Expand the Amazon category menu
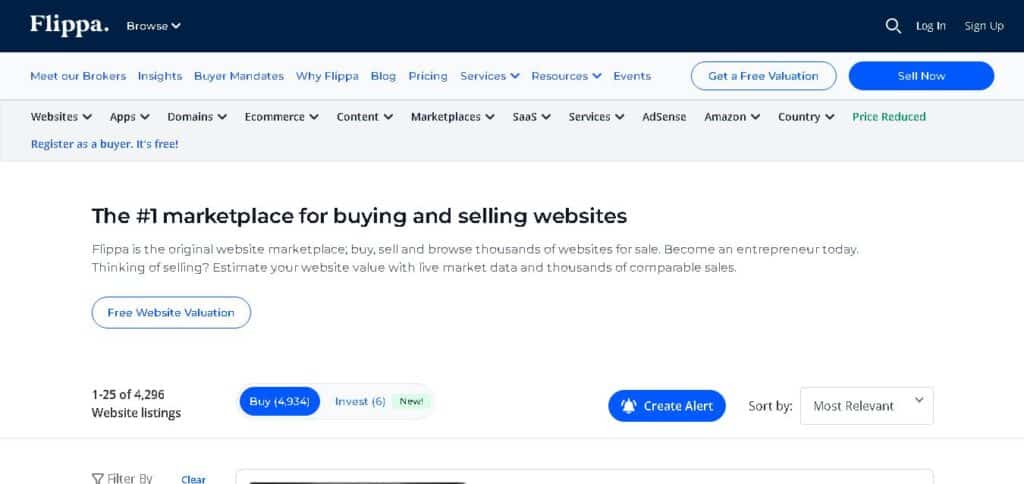 click(732, 117)
